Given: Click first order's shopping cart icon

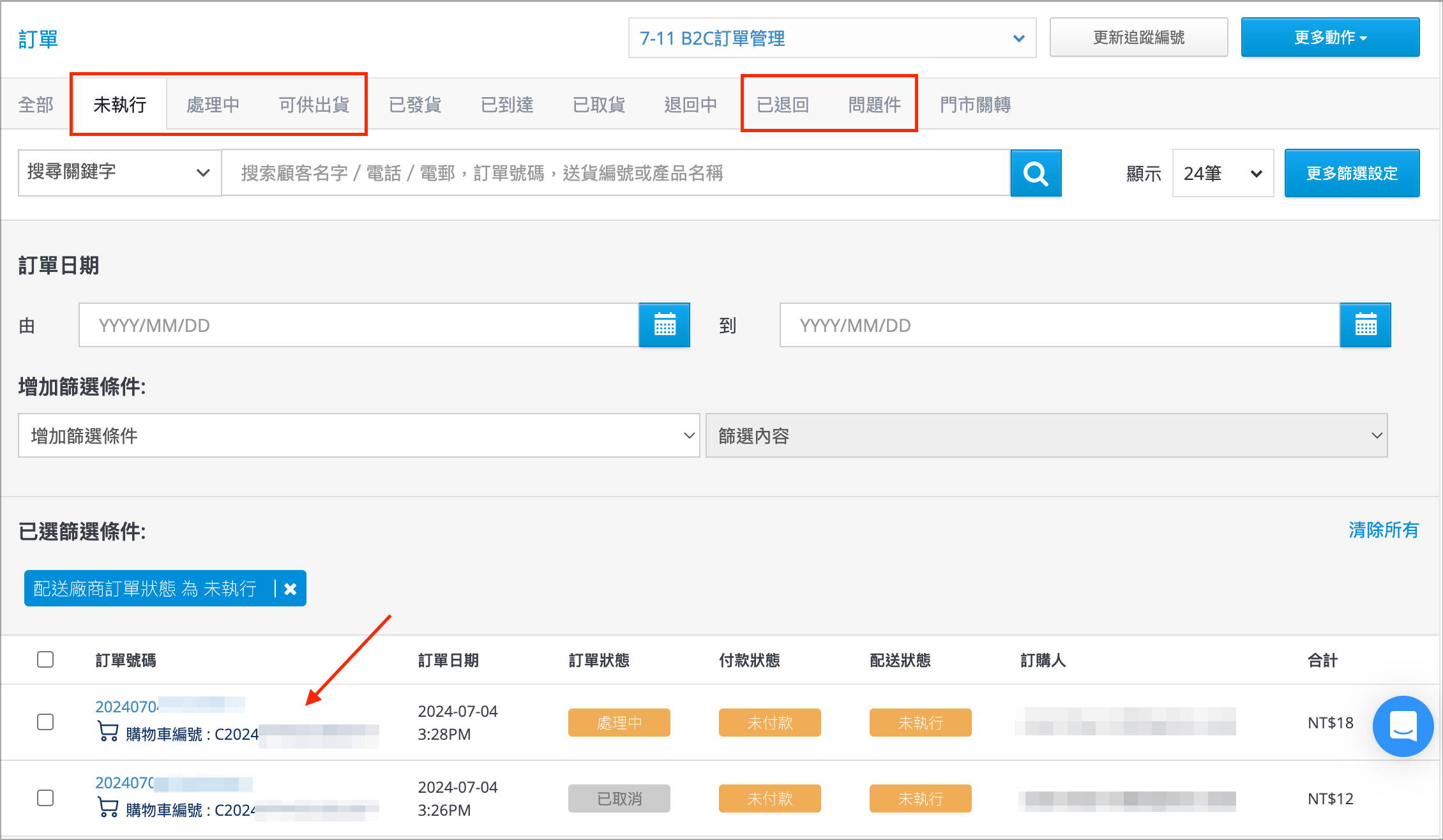Looking at the screenshot, I should click(x=107, y=731).
